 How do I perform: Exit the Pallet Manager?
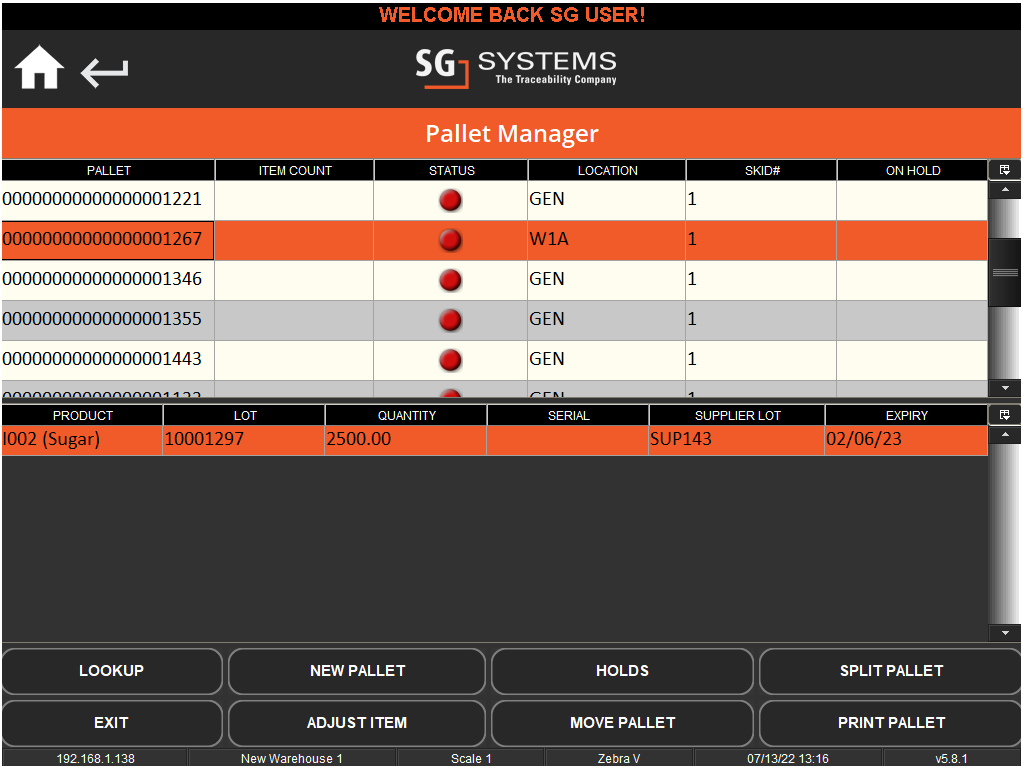point(112,723)
